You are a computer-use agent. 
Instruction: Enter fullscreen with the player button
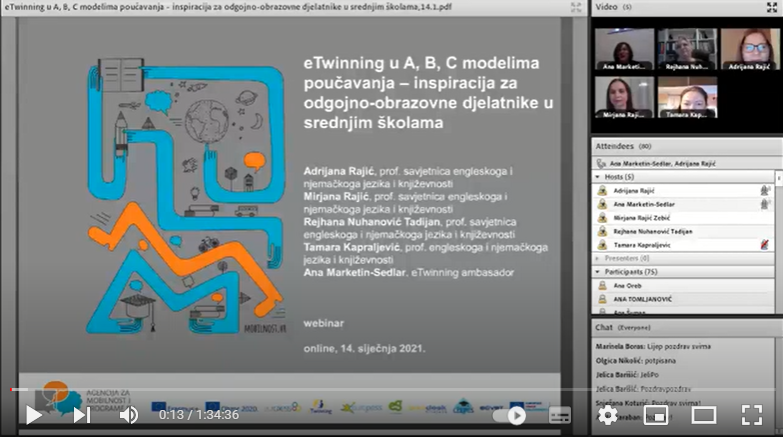752,415
